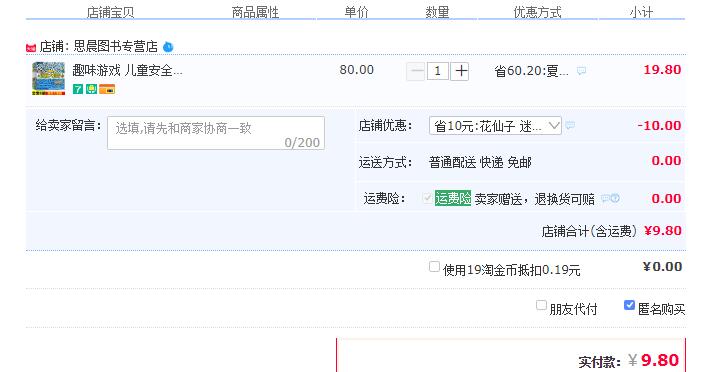The image size is (717, 372).
Task: Click the green 运费险 tag
Action: coord(453,198)
